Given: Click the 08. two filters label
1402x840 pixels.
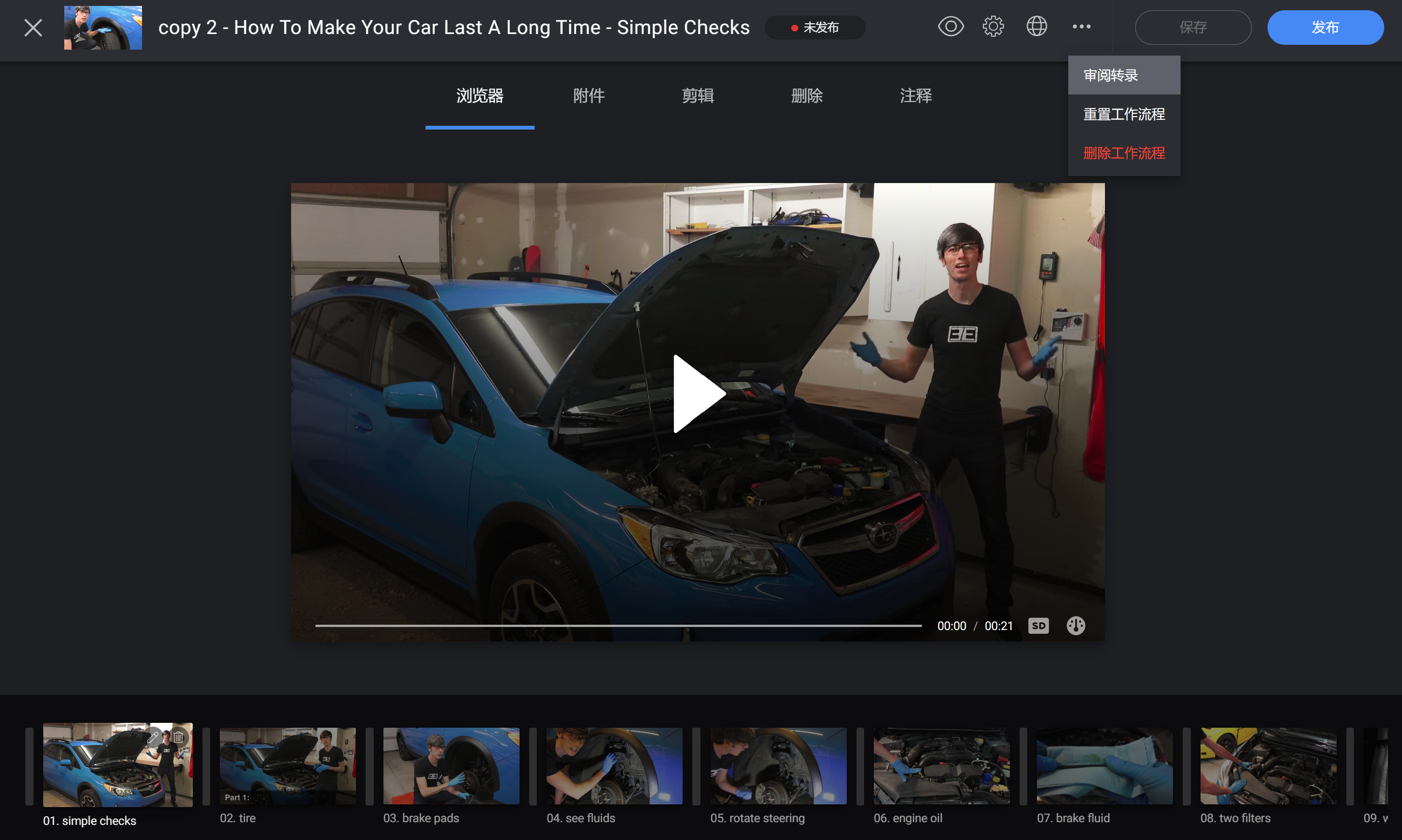Looking at the screenshot, I should pyautogui.click(x=1236, y=818).
